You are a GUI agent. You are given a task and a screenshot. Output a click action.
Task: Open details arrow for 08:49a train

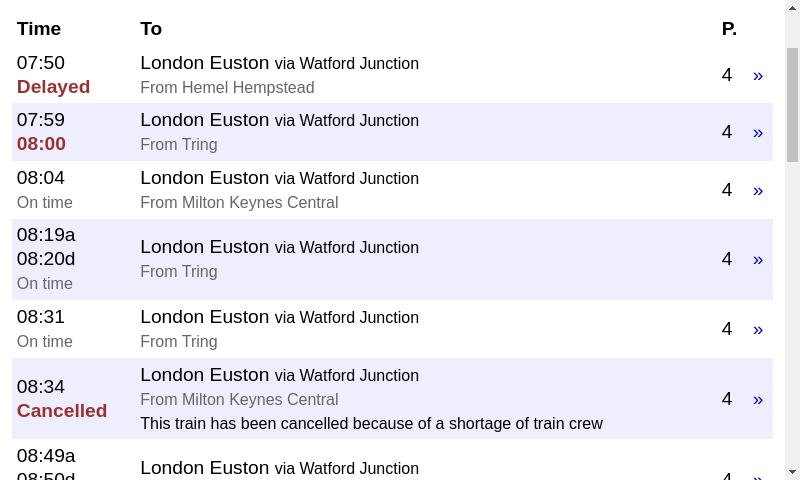[x=757, y=474]
